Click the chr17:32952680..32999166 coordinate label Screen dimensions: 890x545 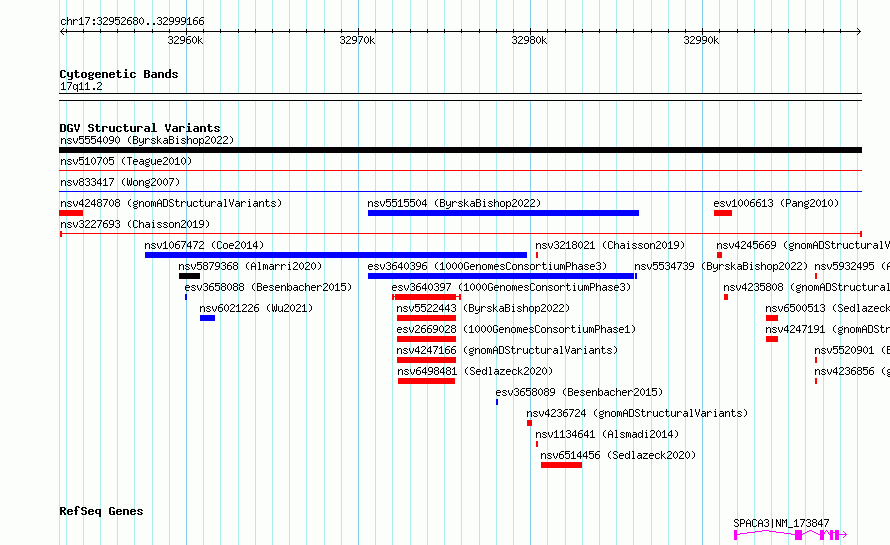(x=132, y=21)
